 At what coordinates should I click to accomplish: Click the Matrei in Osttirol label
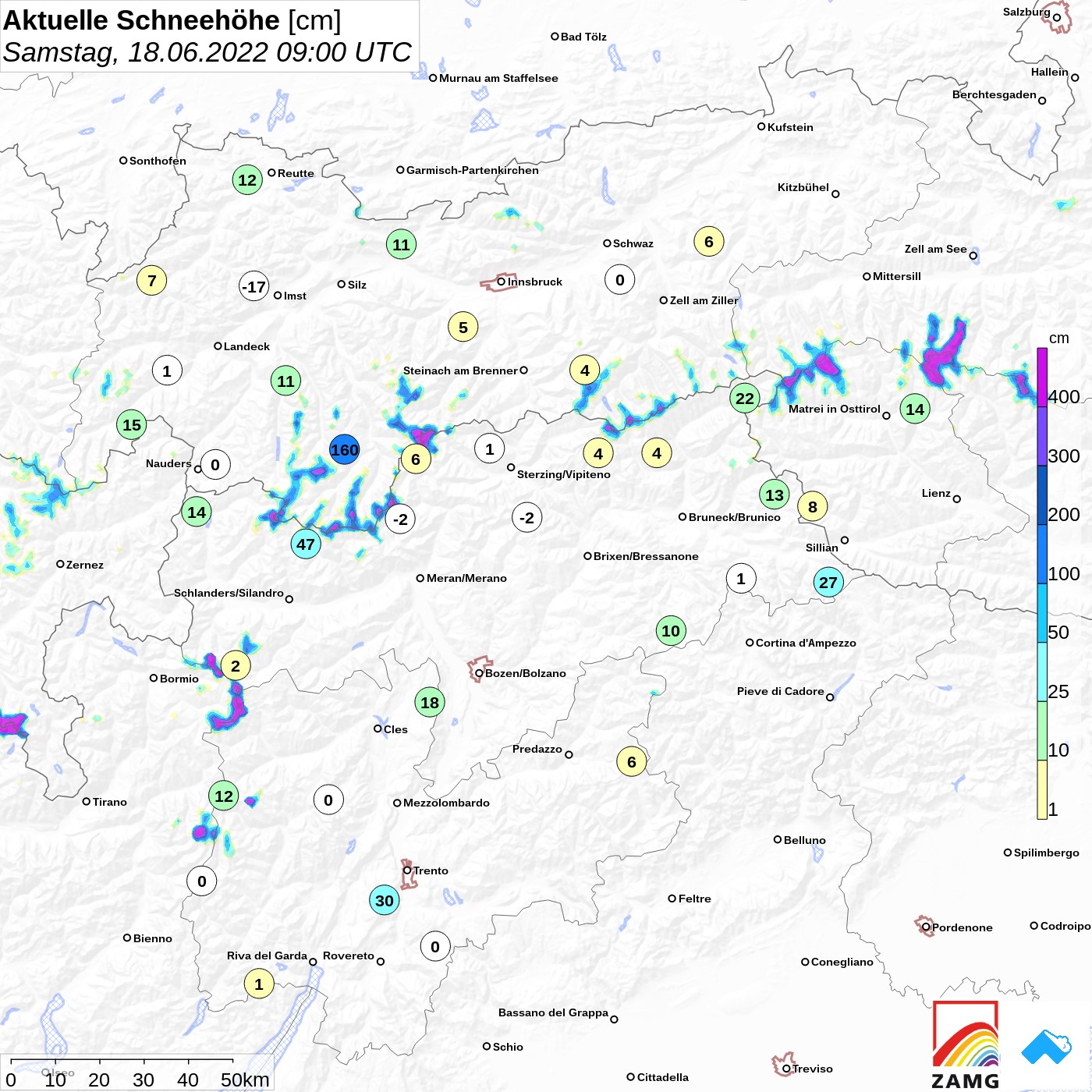coord(834,409)
